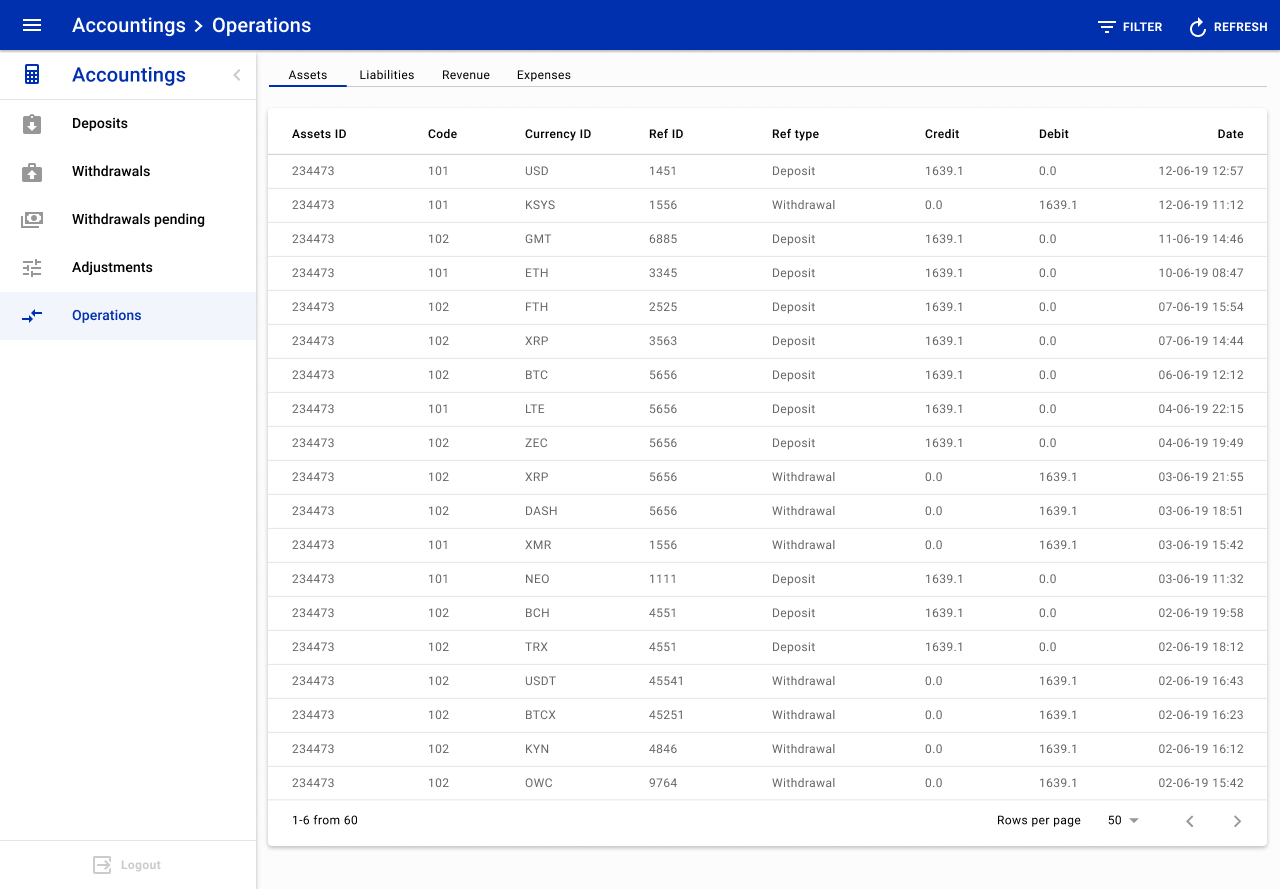Click the Currency ID column header
Screen dimensions: 1280x889
click(x=558, y=134)
